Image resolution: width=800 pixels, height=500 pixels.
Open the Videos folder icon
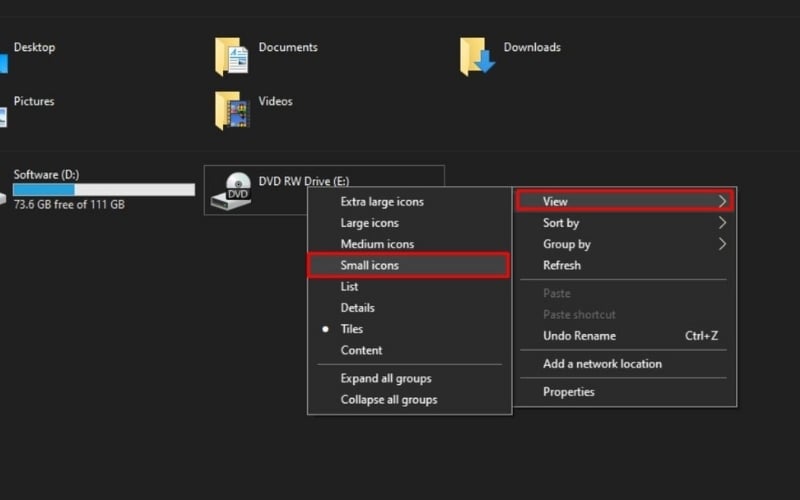tap(232, 111)
